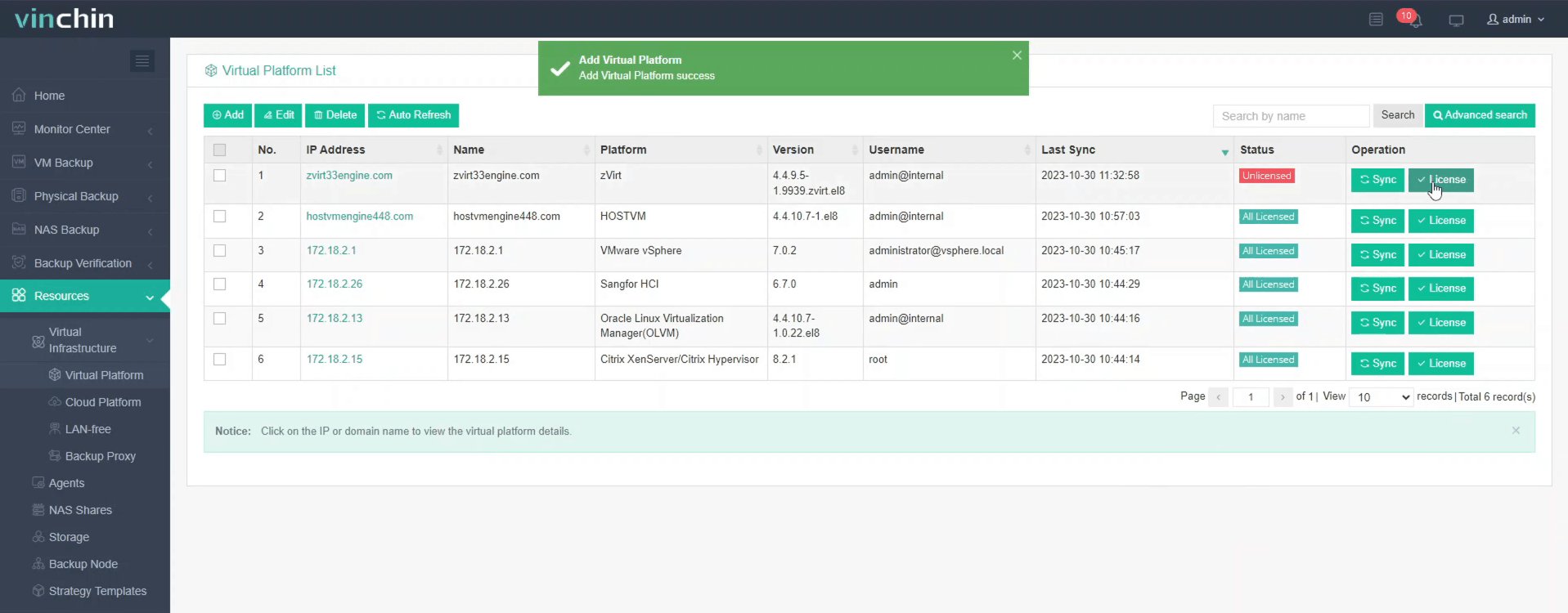This screenshot has width=1568, height=613.
Task: Click the monitor screen icon in header
Action: (x=1456, y=20)
